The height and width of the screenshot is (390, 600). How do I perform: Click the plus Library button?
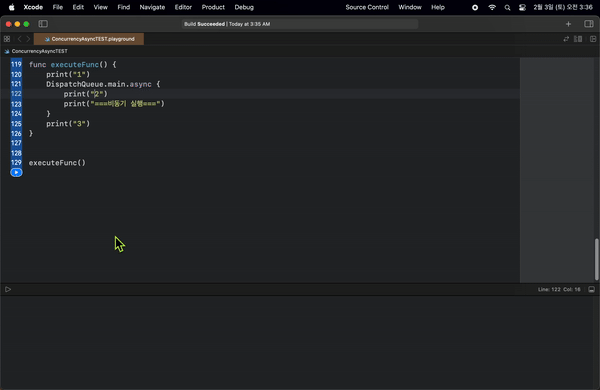click(x=568, y=24)
